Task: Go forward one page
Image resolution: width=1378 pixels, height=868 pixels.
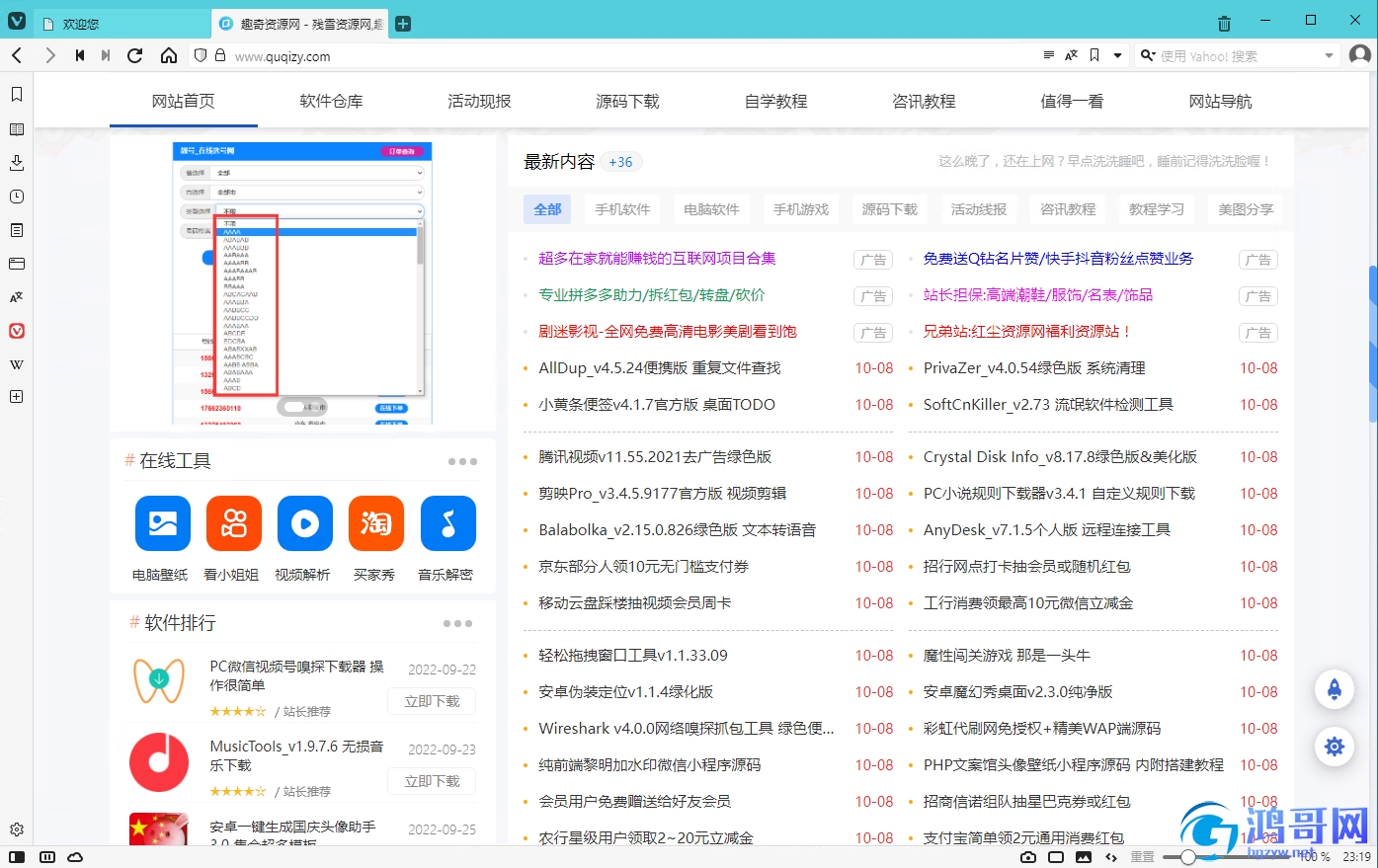Action: tap(49, 56)
